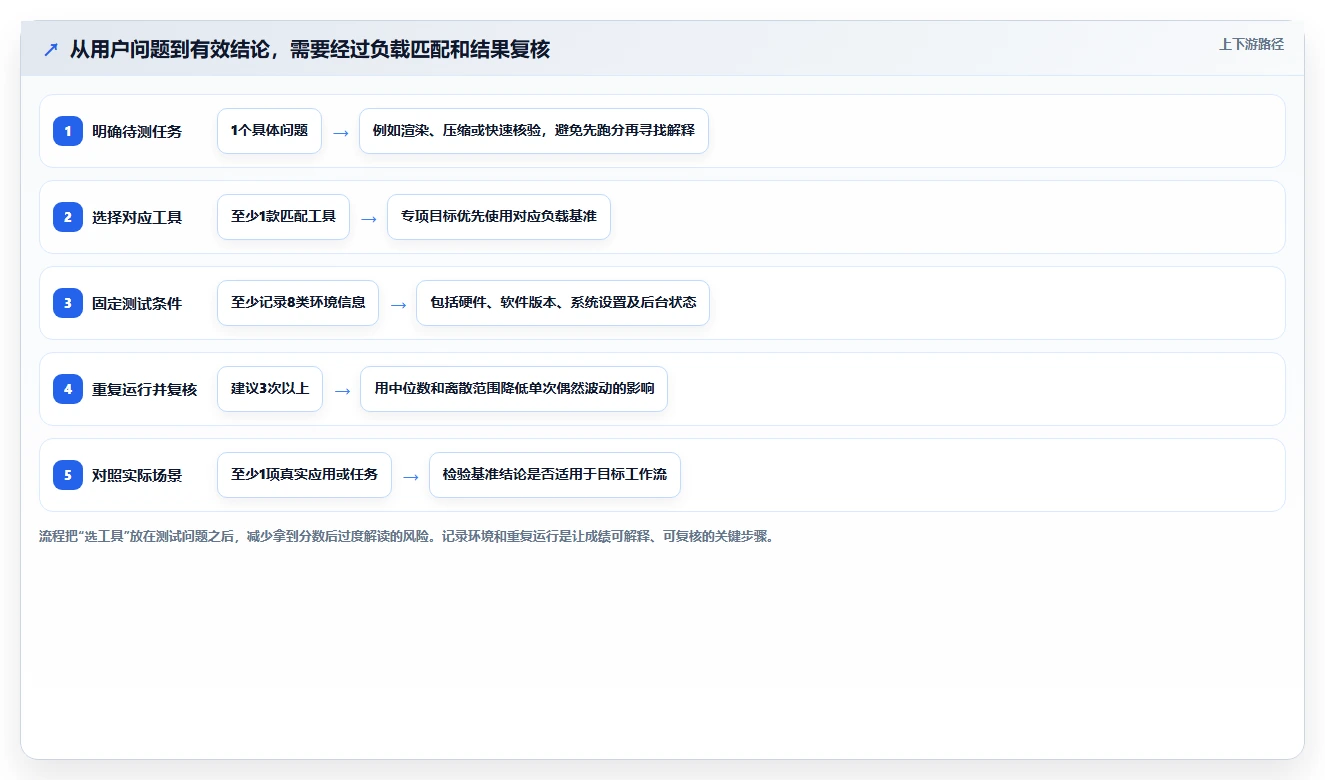Click the '检验基准结论是否适用于目标工作流' chip
The height and width of the screenshot is (780, 1325).
(x=555, y=475)
